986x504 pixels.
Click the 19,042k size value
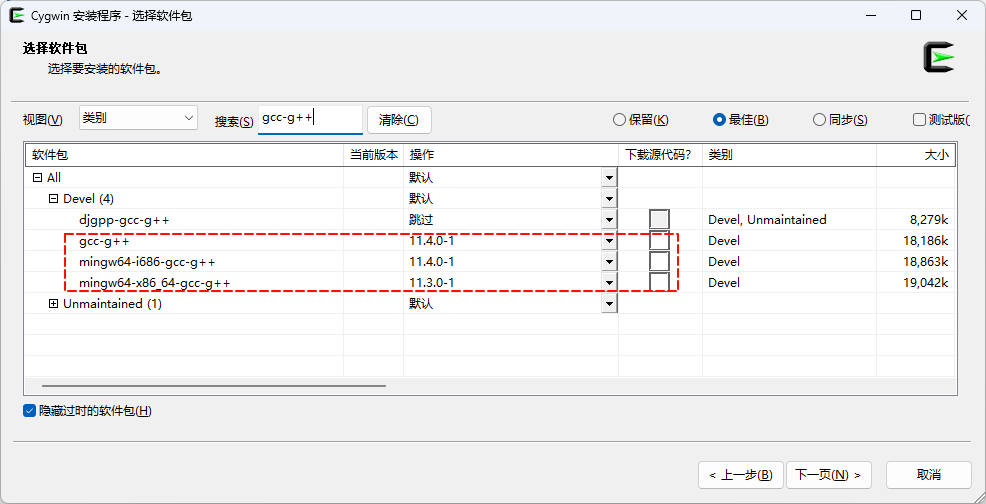pos(926,283)
